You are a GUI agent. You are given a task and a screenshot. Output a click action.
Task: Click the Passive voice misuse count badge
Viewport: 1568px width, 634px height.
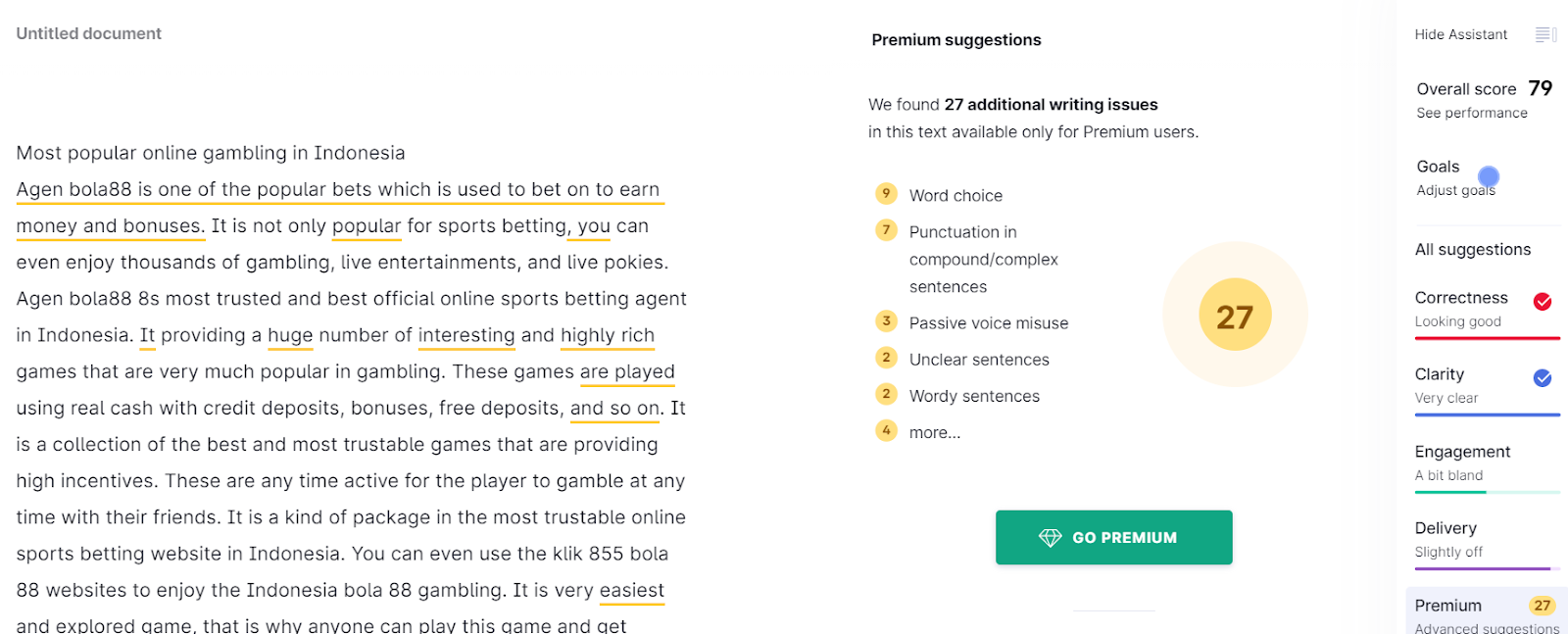pos(886,321)
